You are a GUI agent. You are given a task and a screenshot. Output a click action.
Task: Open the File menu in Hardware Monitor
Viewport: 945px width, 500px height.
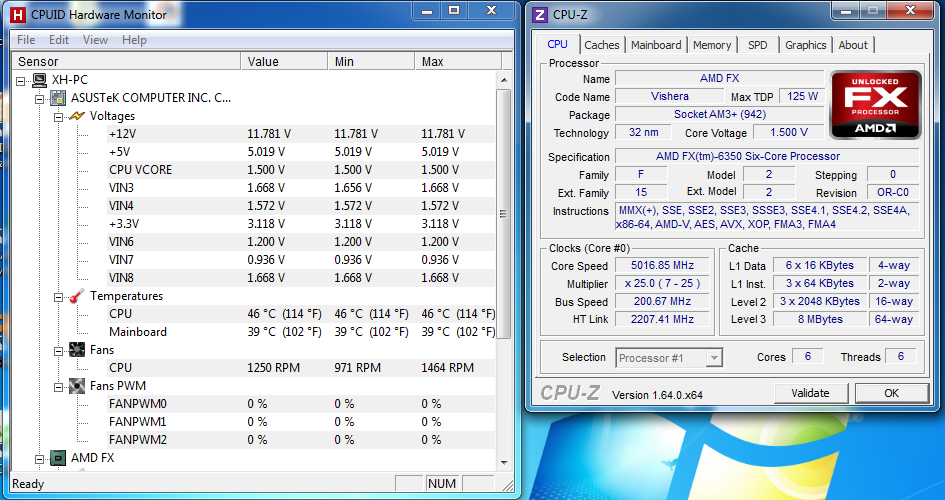point(26,40)
